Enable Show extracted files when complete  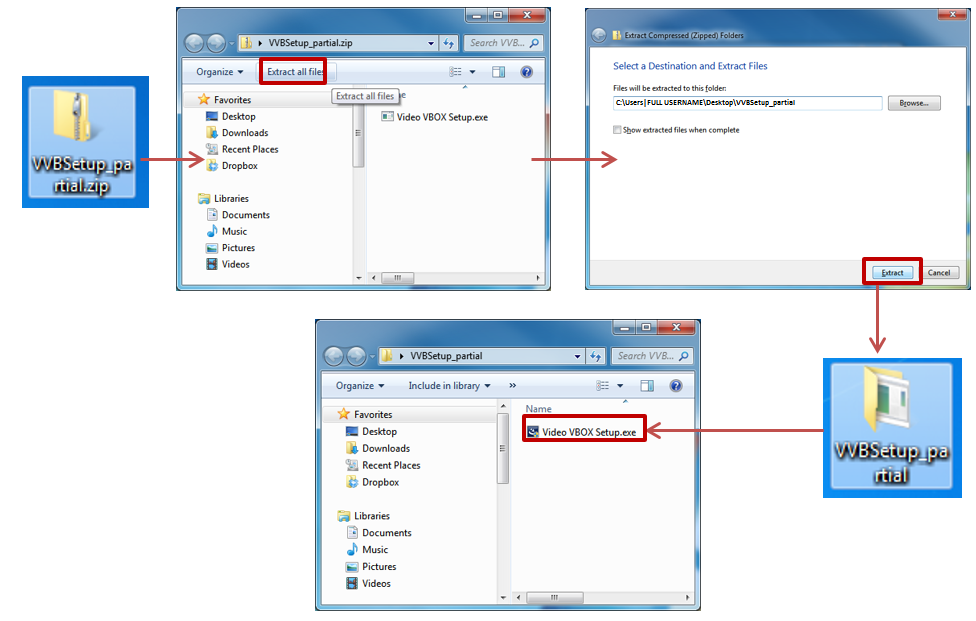click(617, 130)
